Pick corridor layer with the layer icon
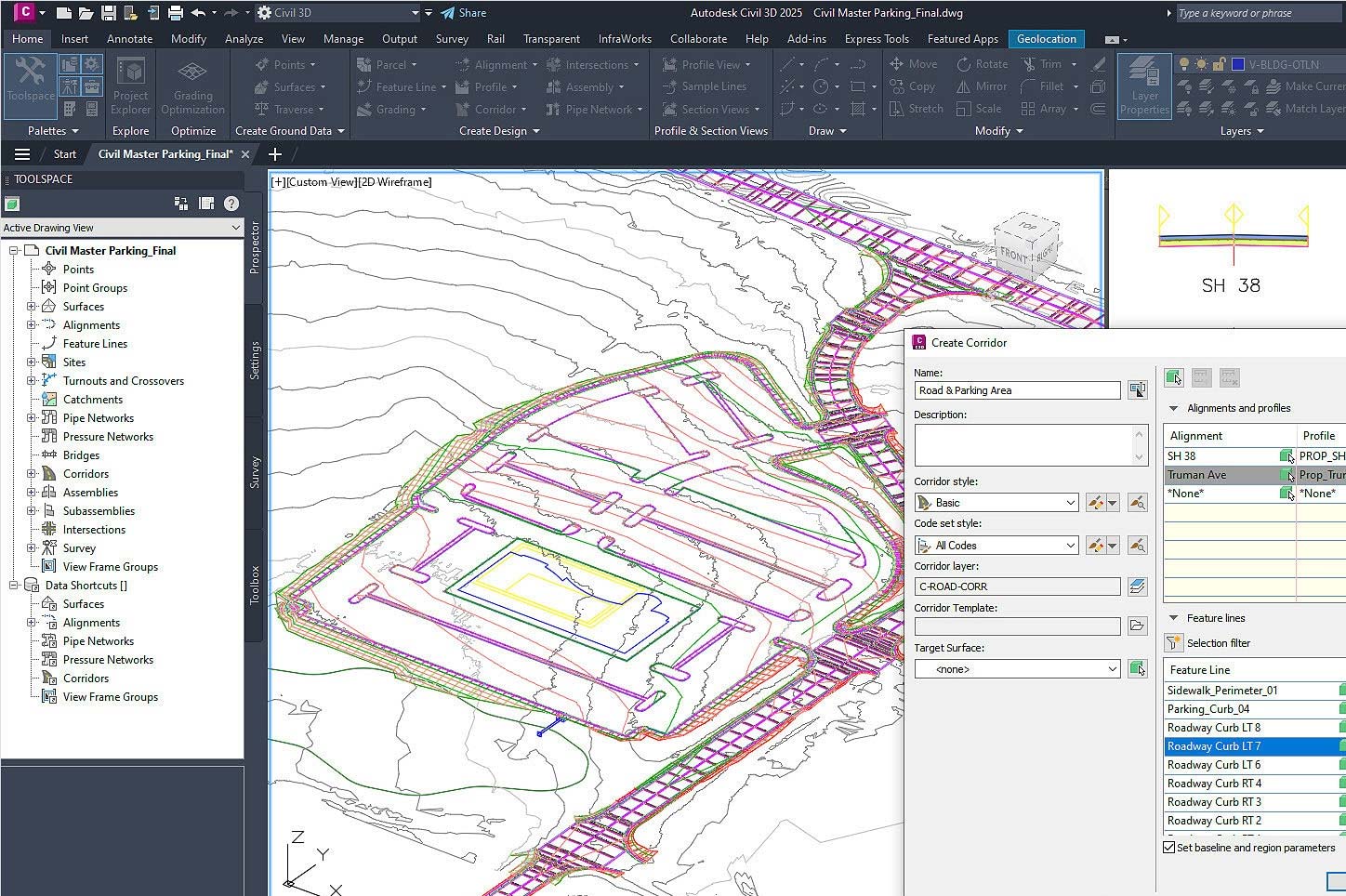 [1137, 586]
